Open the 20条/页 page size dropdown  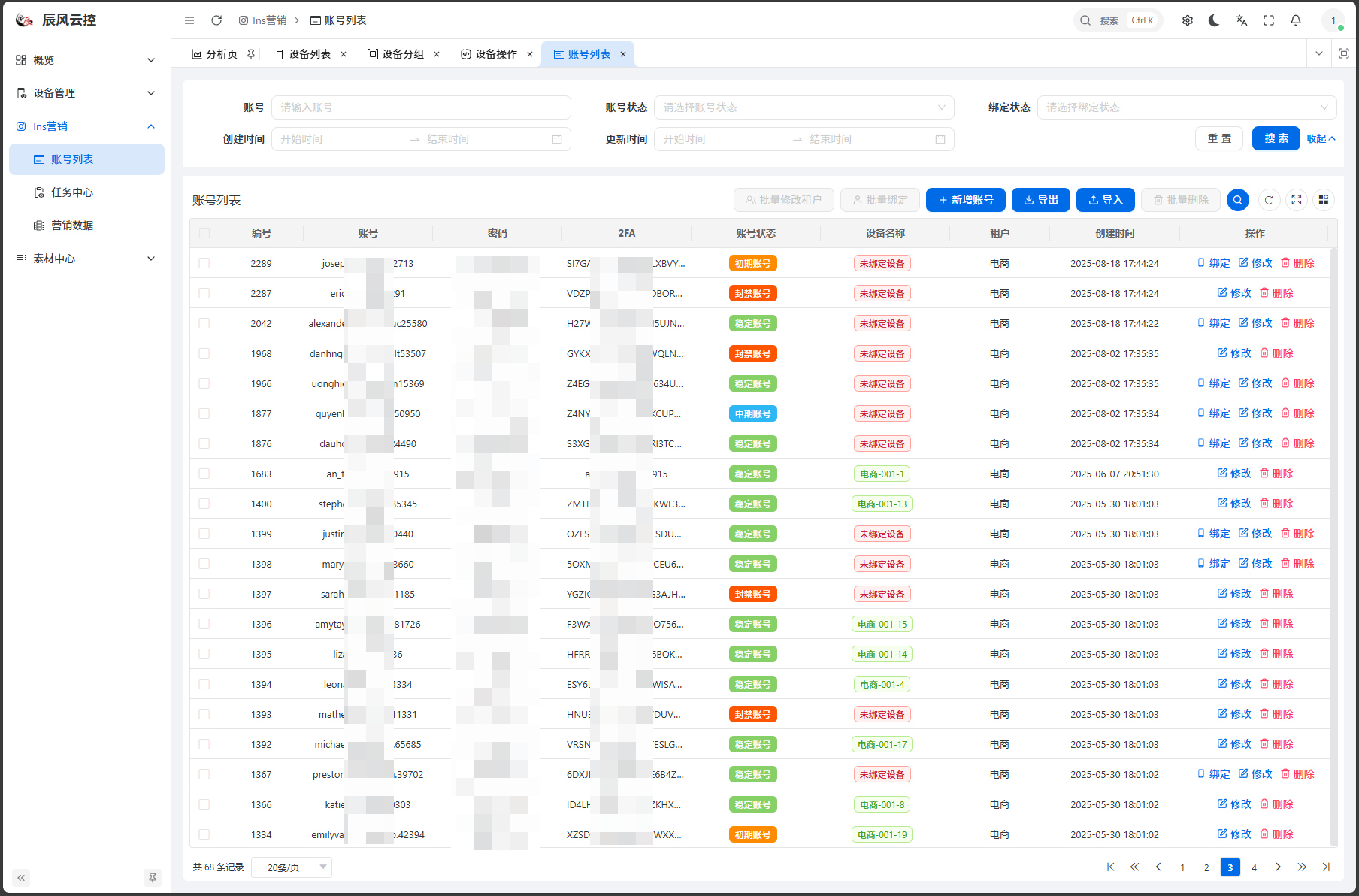[292, 867]
